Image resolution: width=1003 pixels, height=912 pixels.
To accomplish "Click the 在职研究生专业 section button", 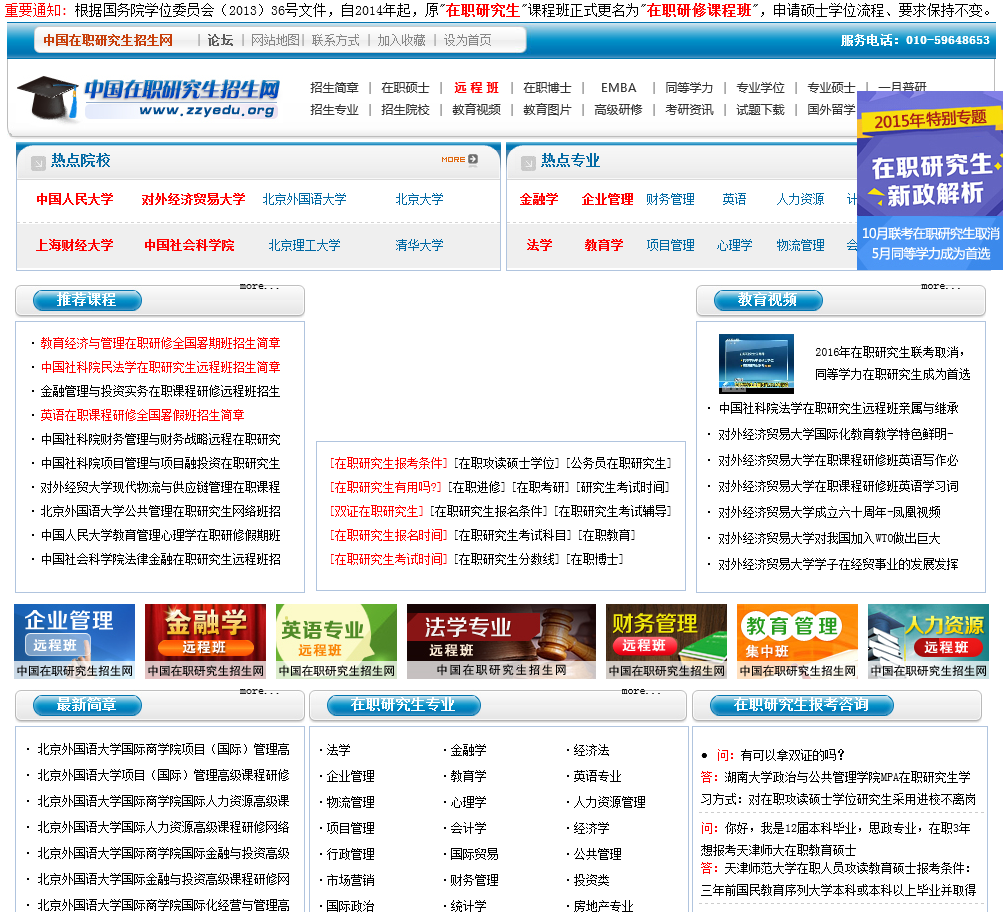I will 404,705.
